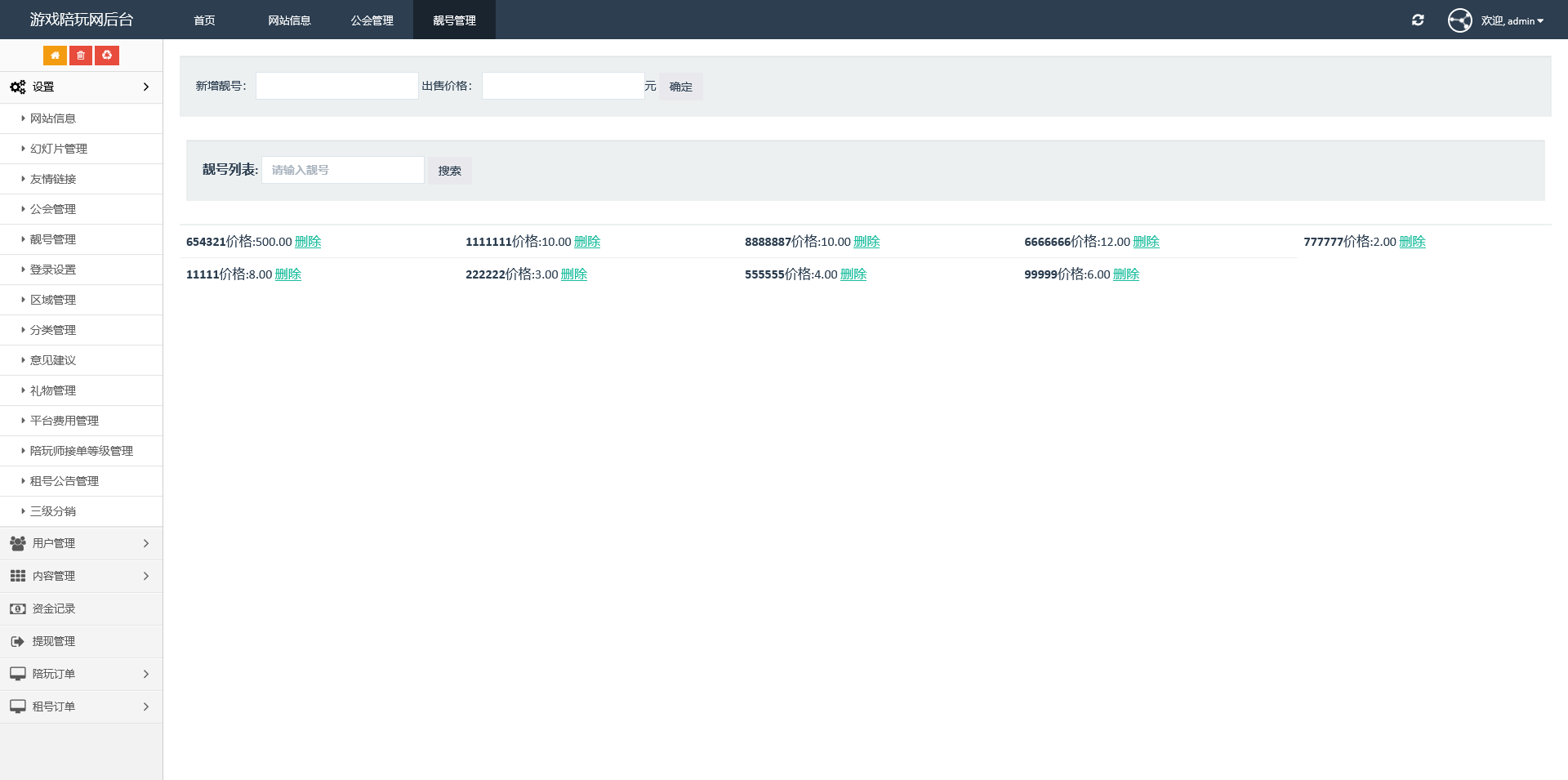Select the 靓号管理 top menu tab
The height and width of the screenshot is (780, 1568).
[454, 20]
